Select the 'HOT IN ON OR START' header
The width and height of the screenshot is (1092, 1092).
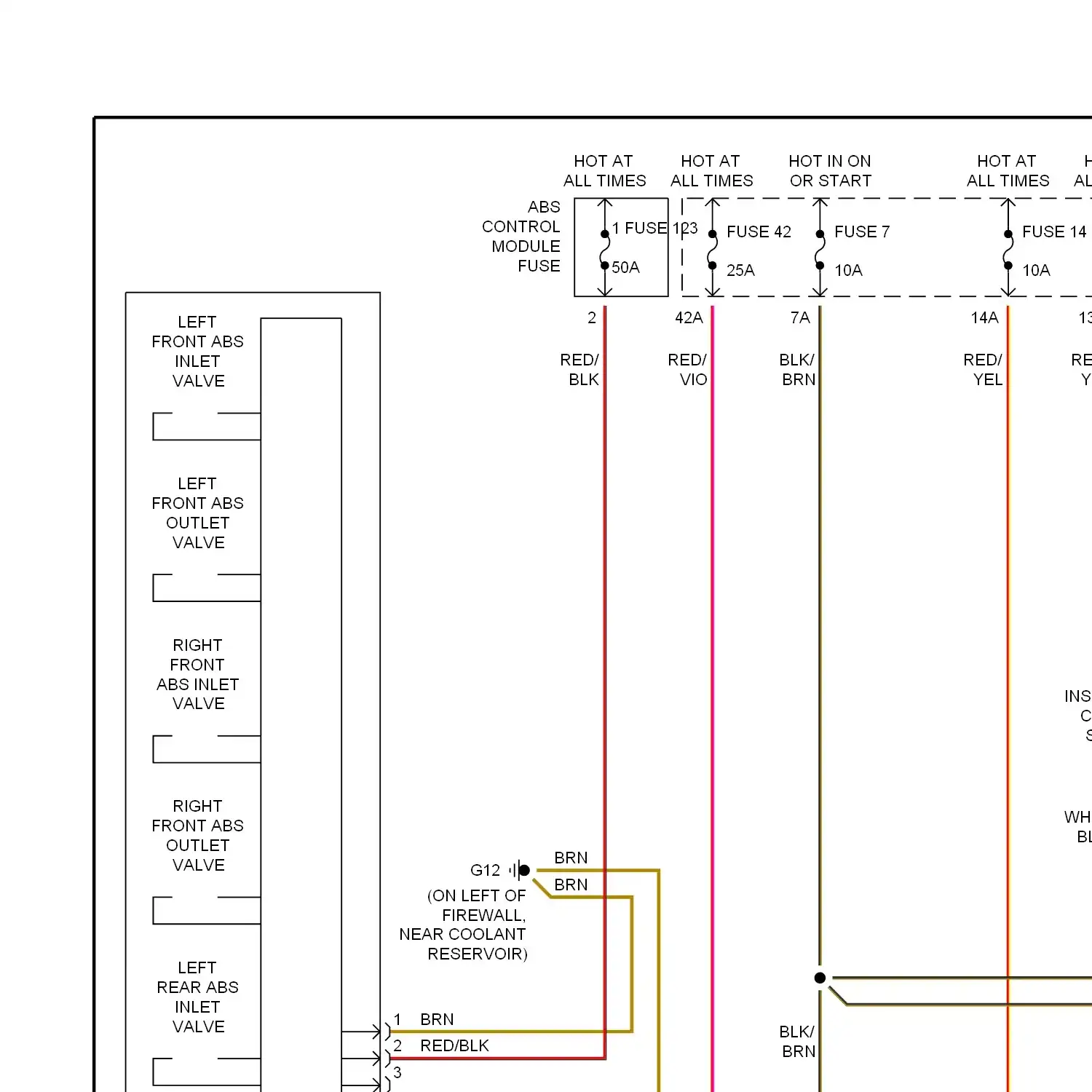tap(830, 171)
